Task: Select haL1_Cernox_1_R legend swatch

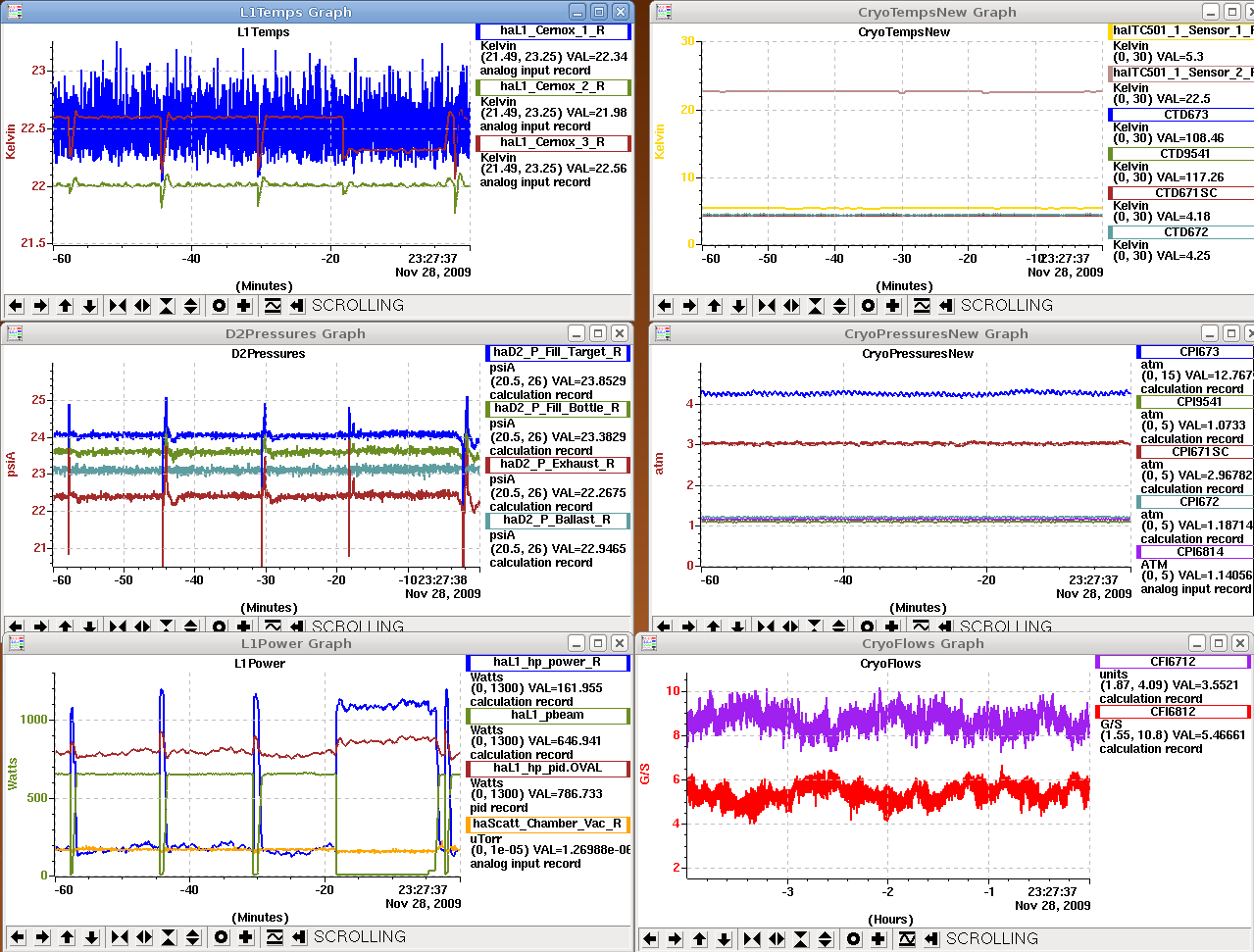Action: point(552,31)
